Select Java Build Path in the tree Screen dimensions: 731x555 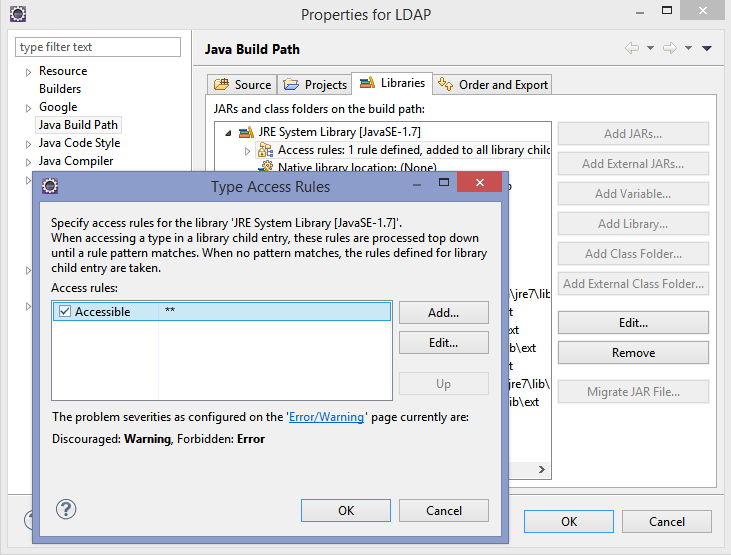(78, 125)
